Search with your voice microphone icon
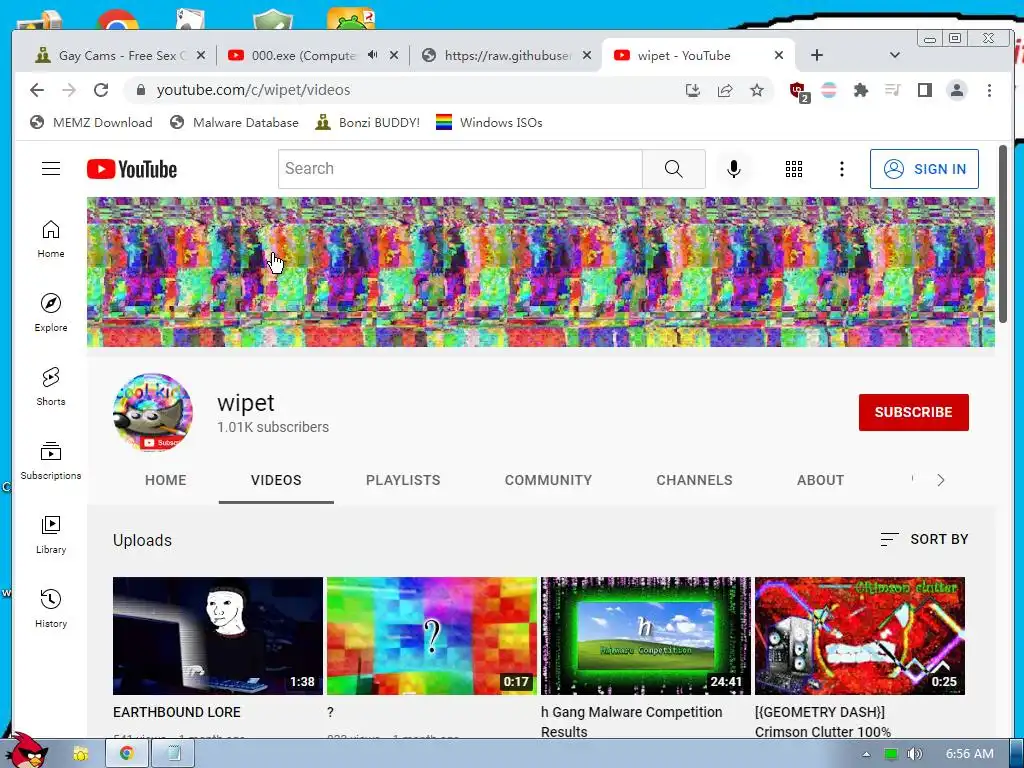 pos(734,169)
